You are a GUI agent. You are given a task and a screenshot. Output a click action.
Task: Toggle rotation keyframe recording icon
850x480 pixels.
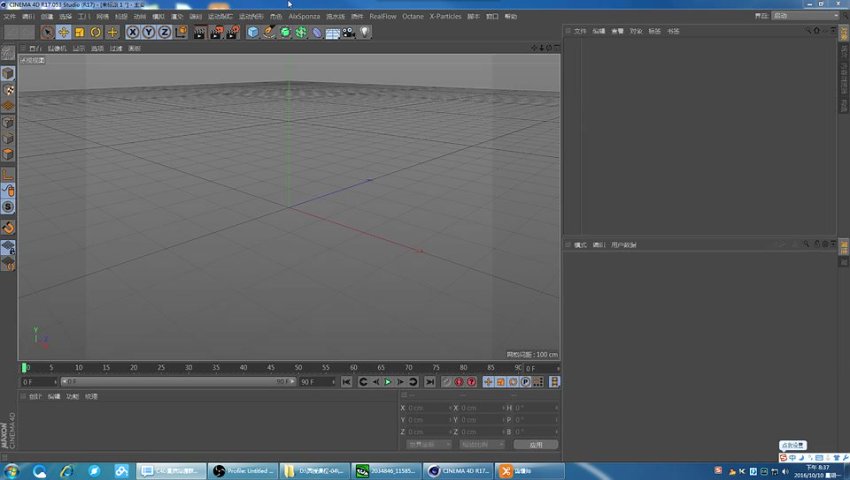[513, 382]
